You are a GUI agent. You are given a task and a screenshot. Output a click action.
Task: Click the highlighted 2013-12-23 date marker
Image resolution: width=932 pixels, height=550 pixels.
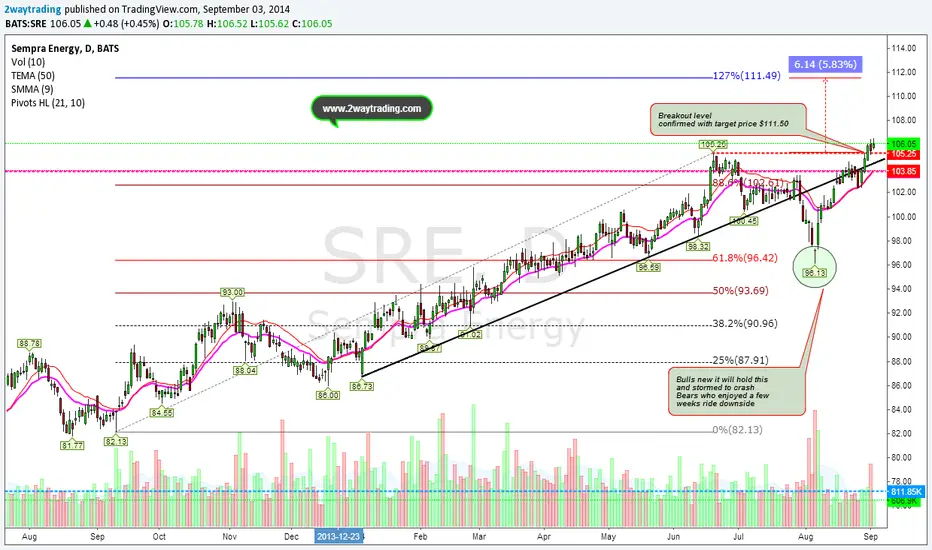coord(338,536)
